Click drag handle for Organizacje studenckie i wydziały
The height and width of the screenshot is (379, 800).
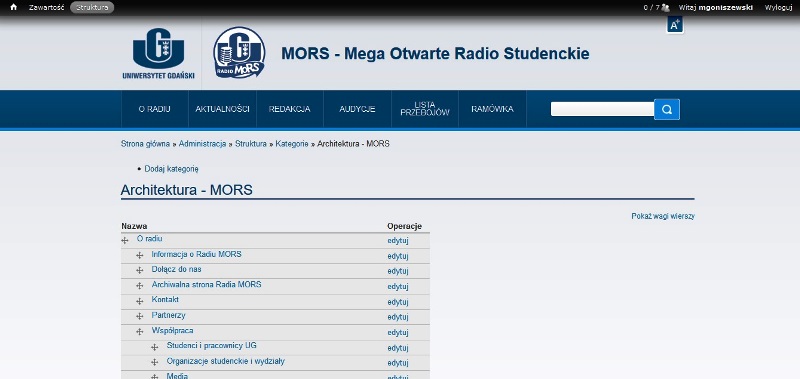pyautogui.click(x=155, y=363)
